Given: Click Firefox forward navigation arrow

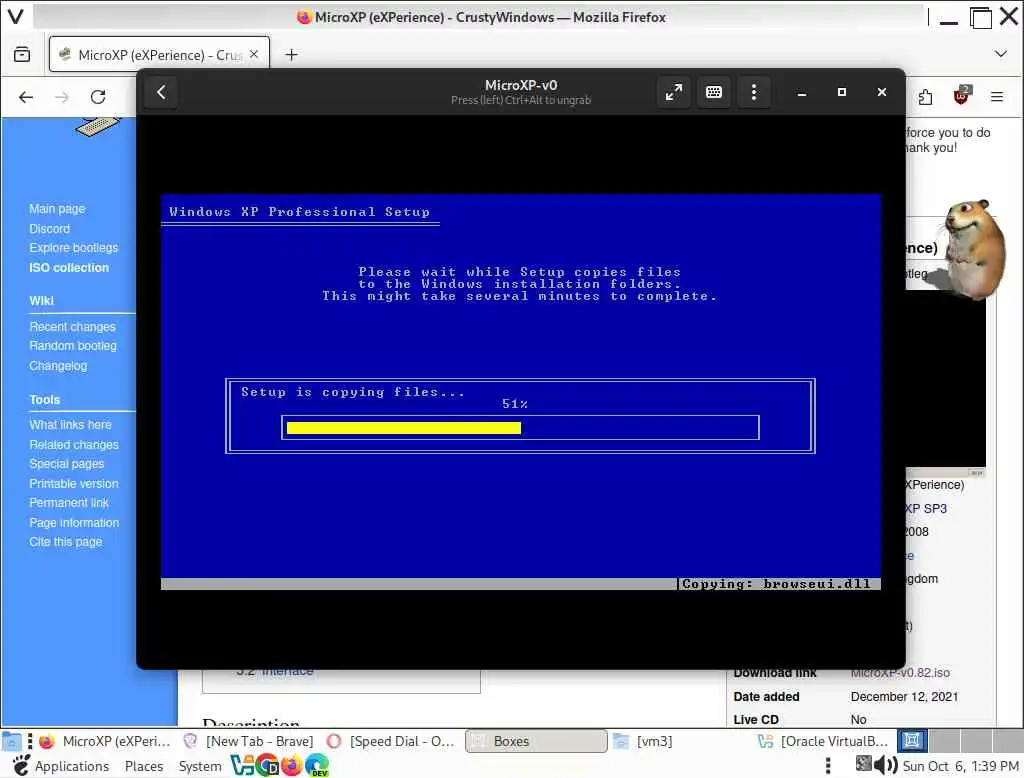Looking at the screenshot, I should 62,97.
